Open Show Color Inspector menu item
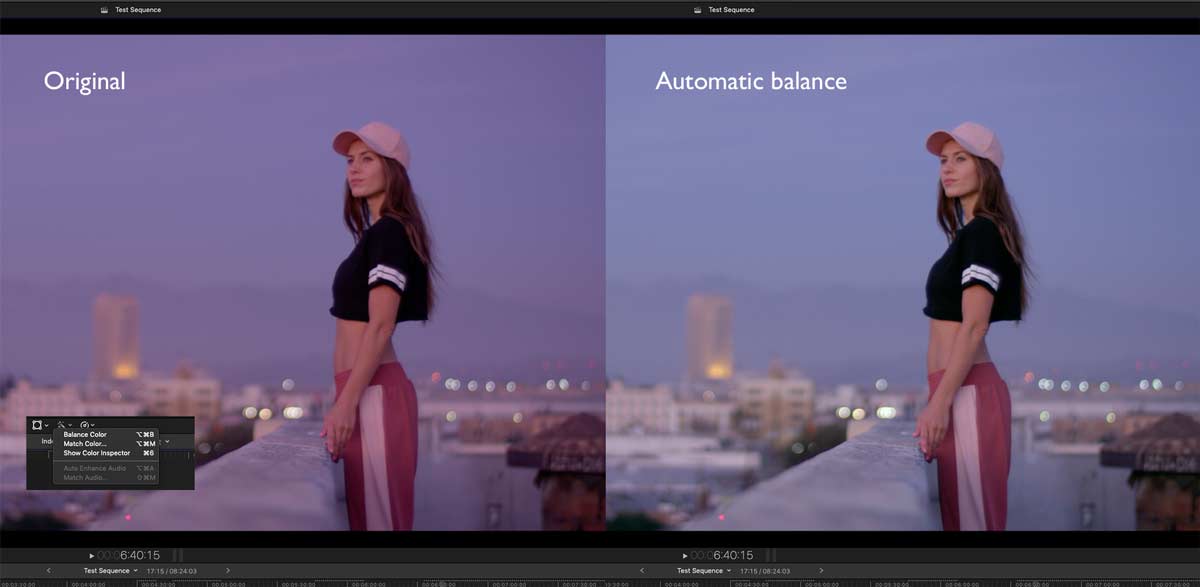 [x=106, y=453]
